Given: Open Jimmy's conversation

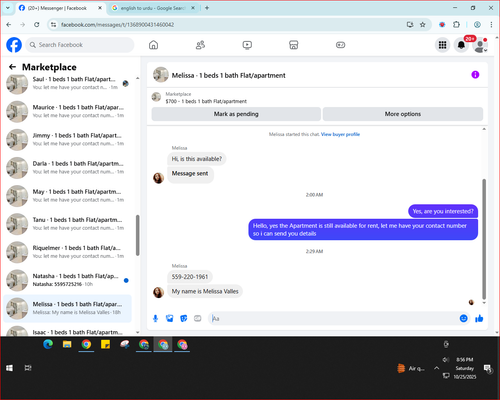Looking at the screenshot, I should pos(68,139).
